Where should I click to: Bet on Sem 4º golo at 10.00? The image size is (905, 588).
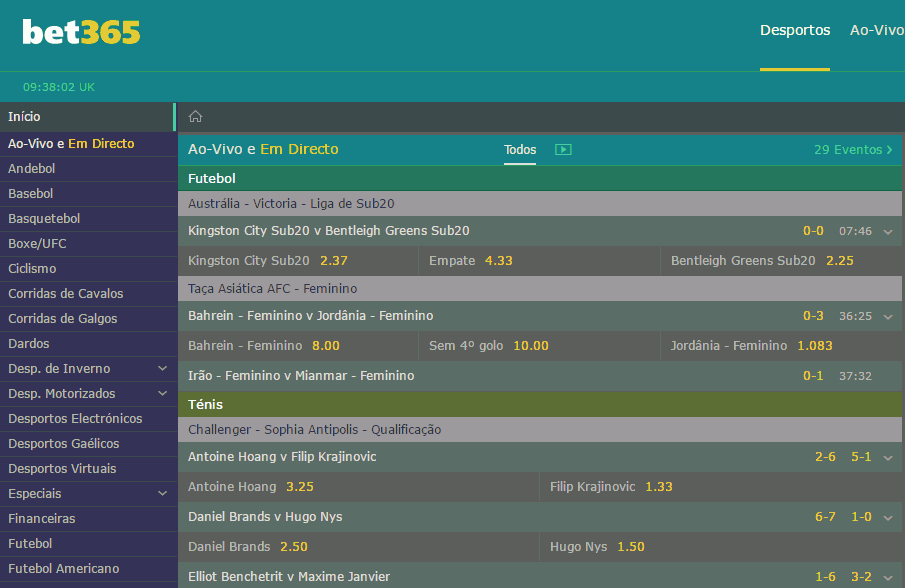click(x=539, y=346)
